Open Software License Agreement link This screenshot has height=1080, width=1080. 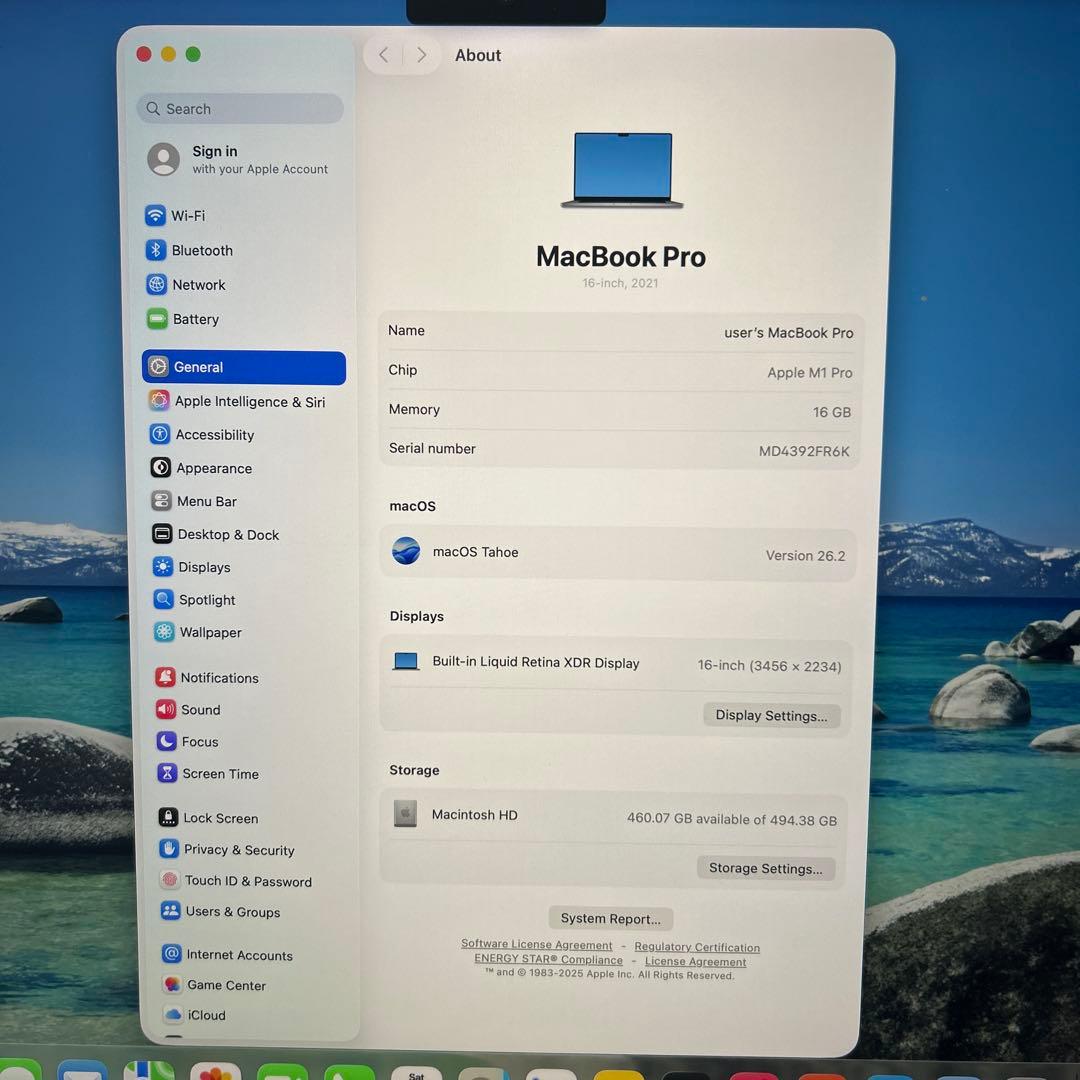pyautogui.click(x=537, y=944)
